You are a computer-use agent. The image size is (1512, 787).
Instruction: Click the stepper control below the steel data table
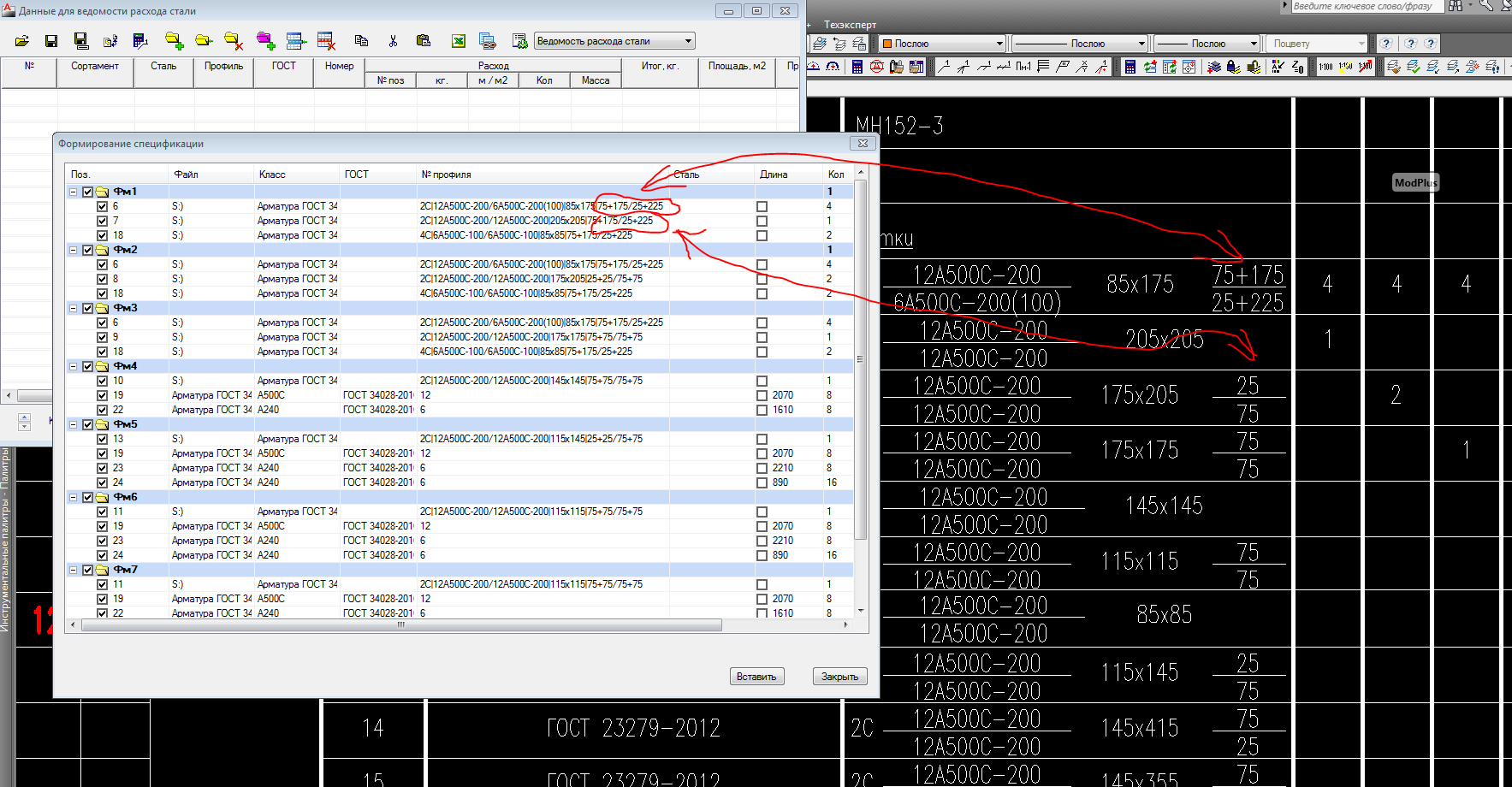pyautogui.click(x=24, y=422)
